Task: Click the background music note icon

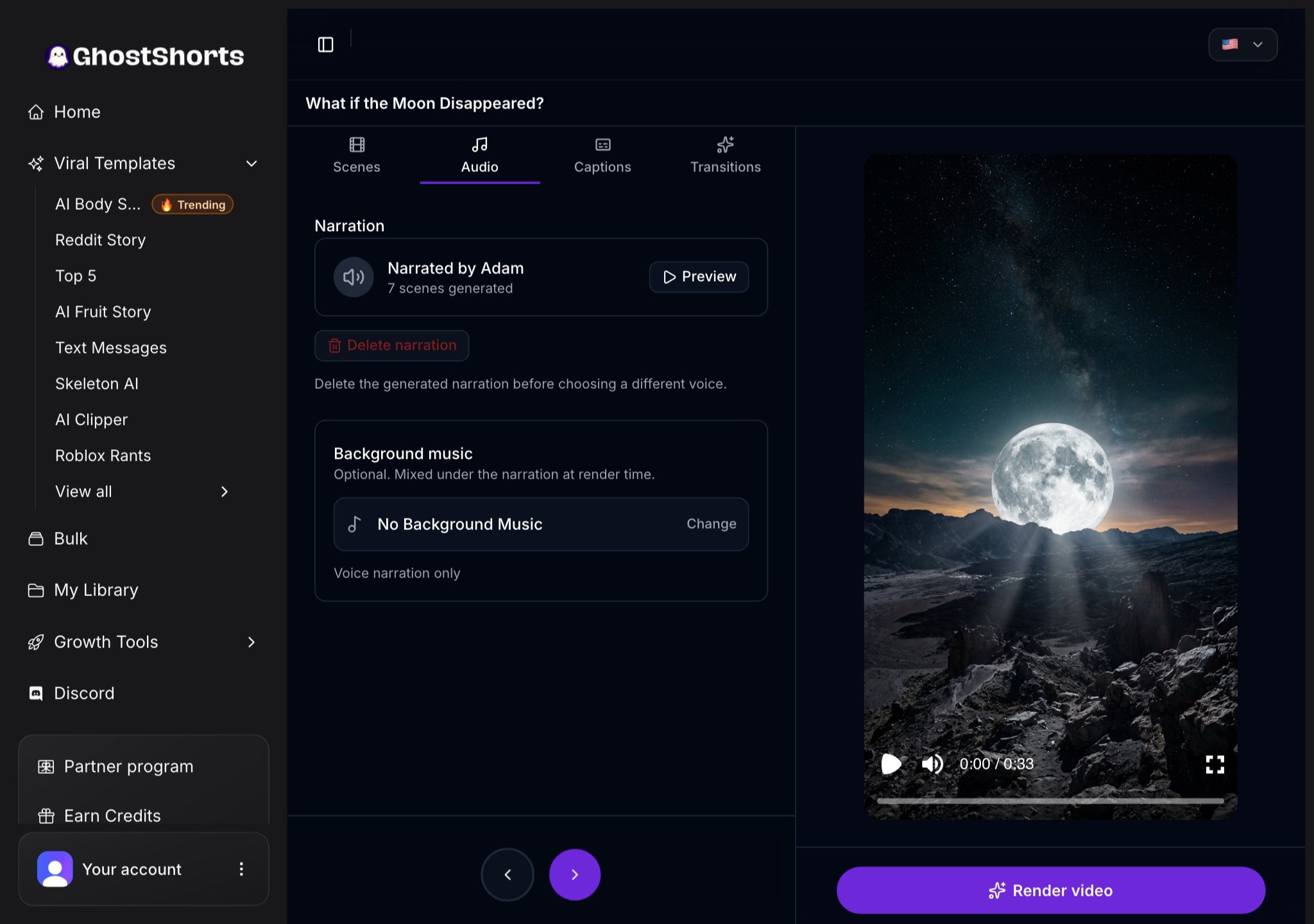Action: tap(354, 524)
